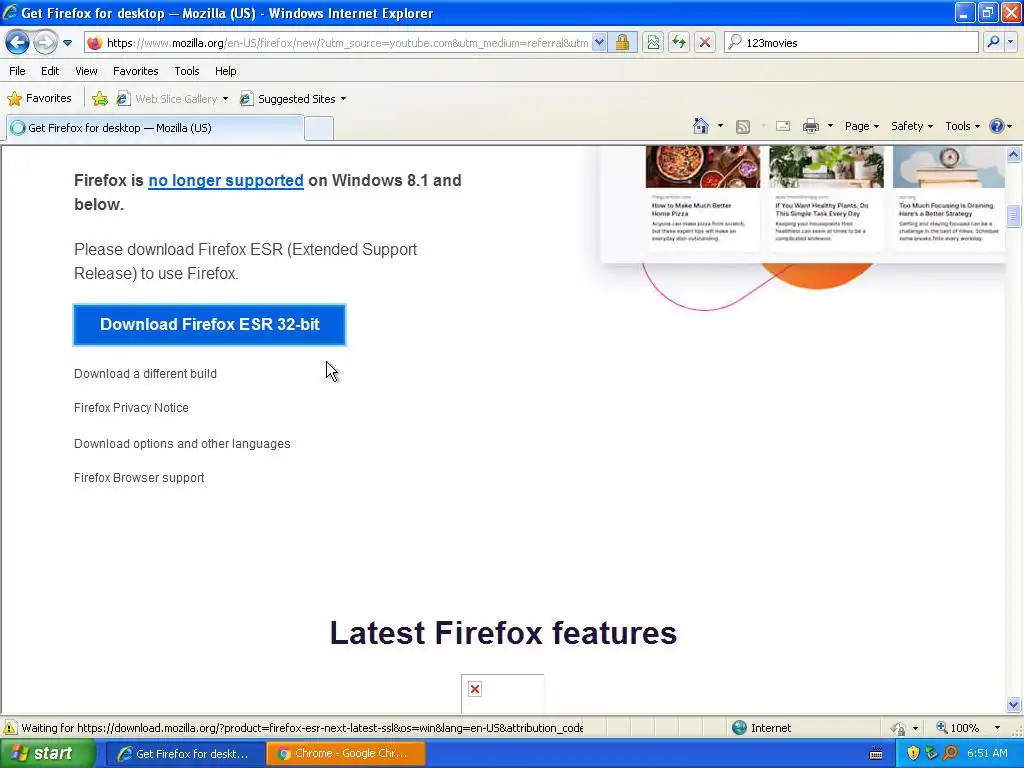
Task: Open the Favorites star button
Action: point(39,99)
